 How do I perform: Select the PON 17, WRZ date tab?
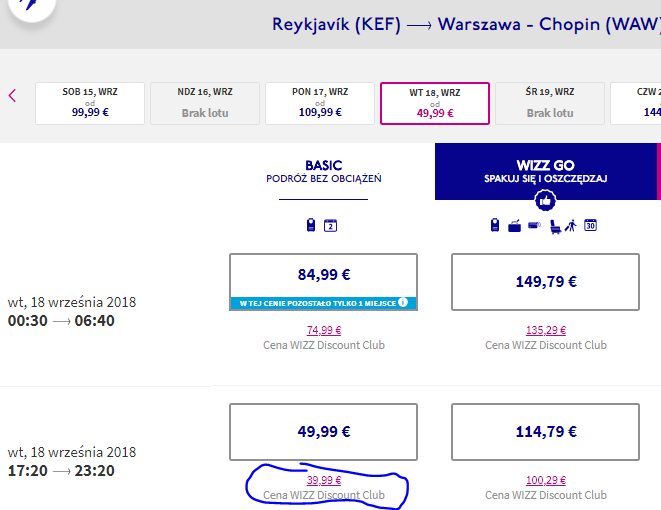(320, 103)
